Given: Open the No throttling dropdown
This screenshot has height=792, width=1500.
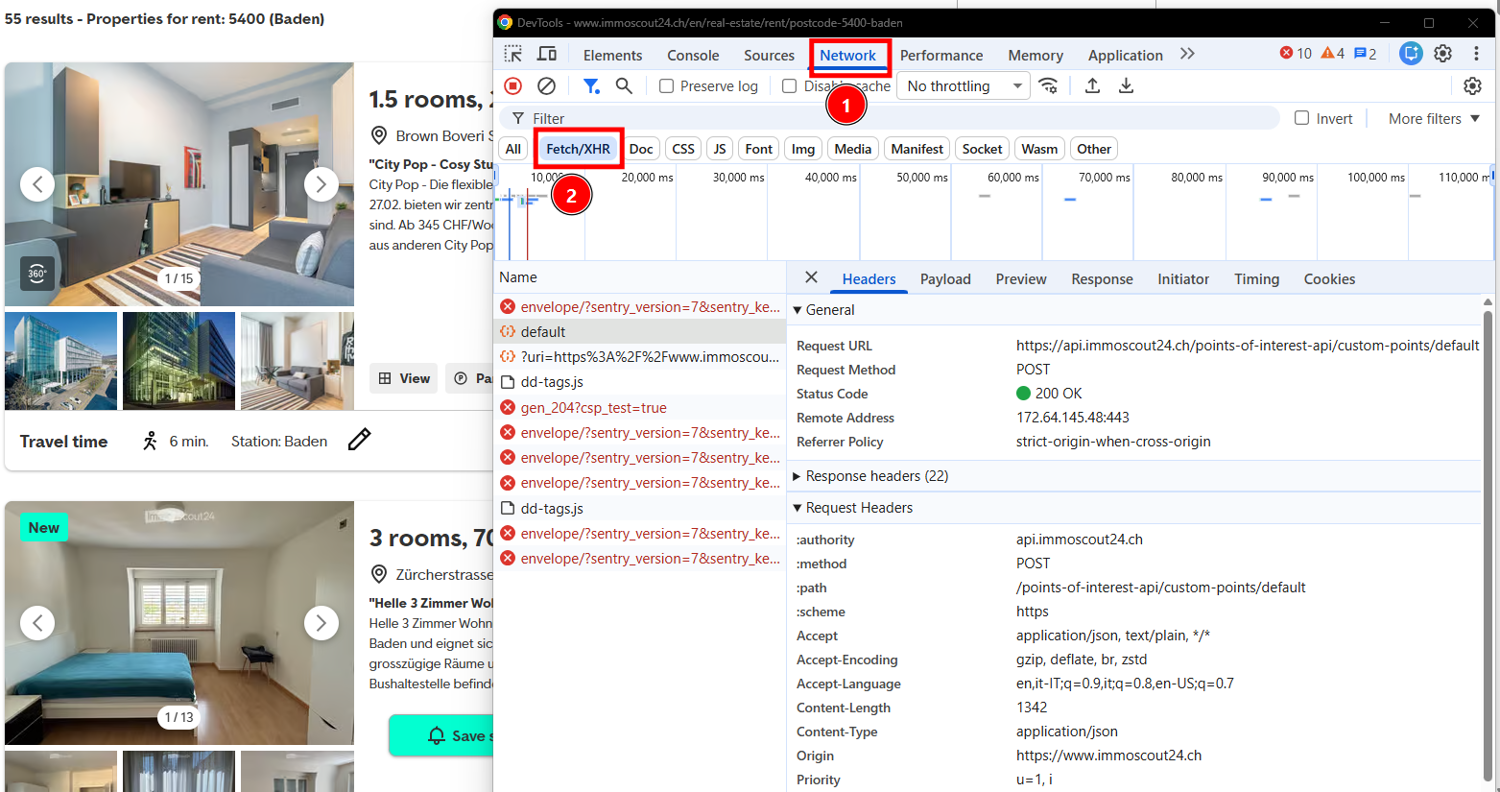Looking at the screenshot, I should pos(963,86).
